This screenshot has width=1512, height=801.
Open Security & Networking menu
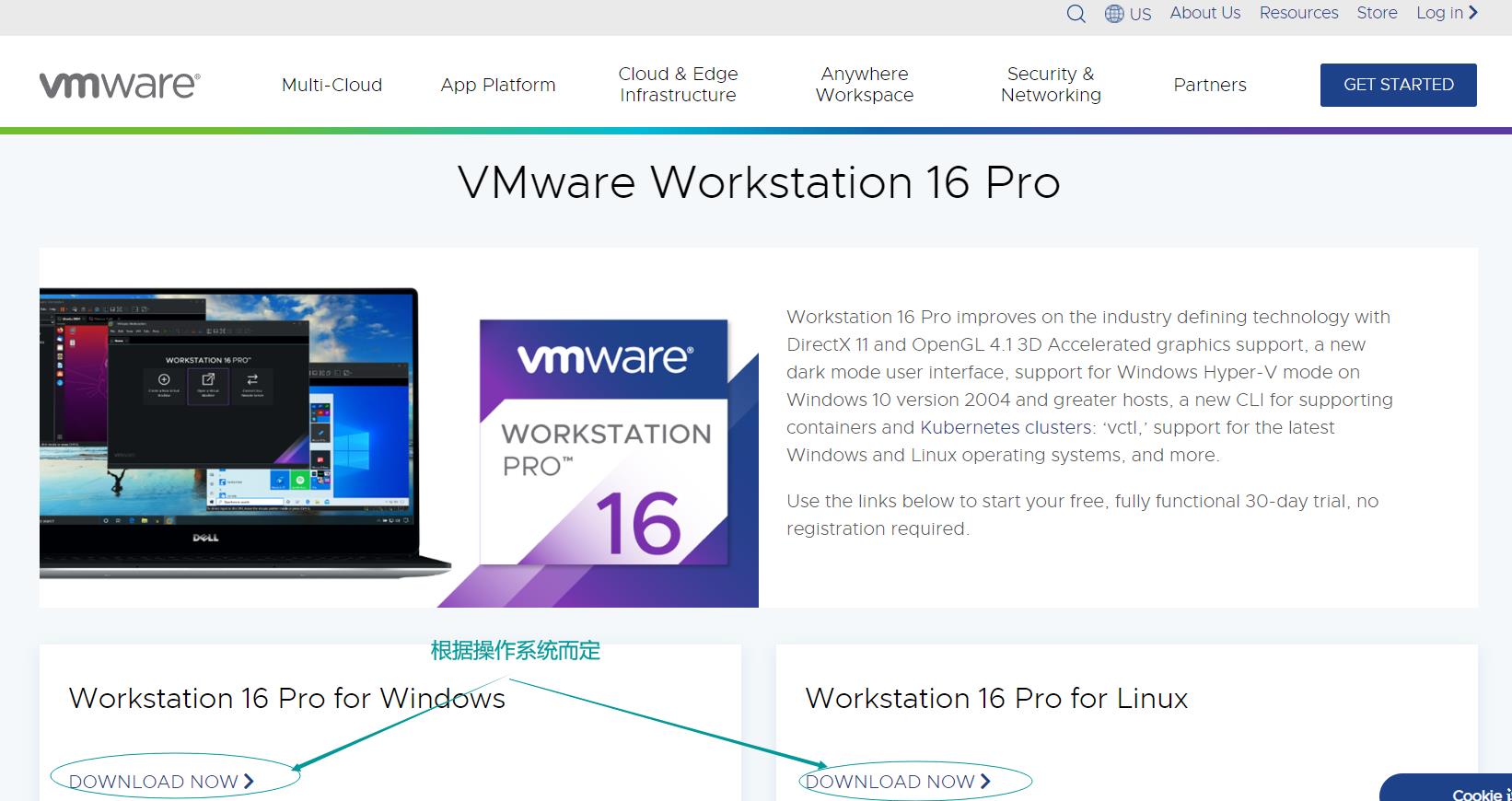(1051, 84)
